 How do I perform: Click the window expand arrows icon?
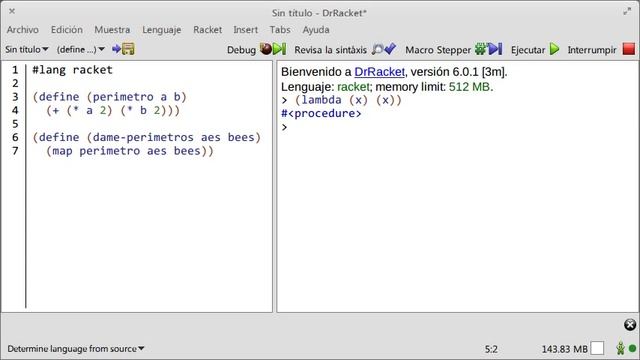click(627, 11)
